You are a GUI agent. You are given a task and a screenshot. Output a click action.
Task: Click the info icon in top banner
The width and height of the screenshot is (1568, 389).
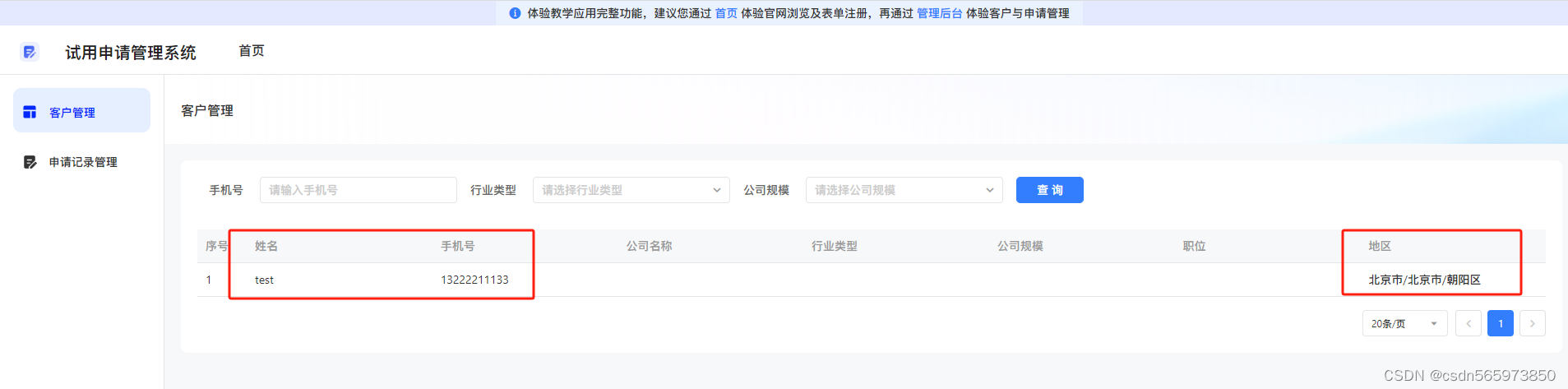[515, 13]
